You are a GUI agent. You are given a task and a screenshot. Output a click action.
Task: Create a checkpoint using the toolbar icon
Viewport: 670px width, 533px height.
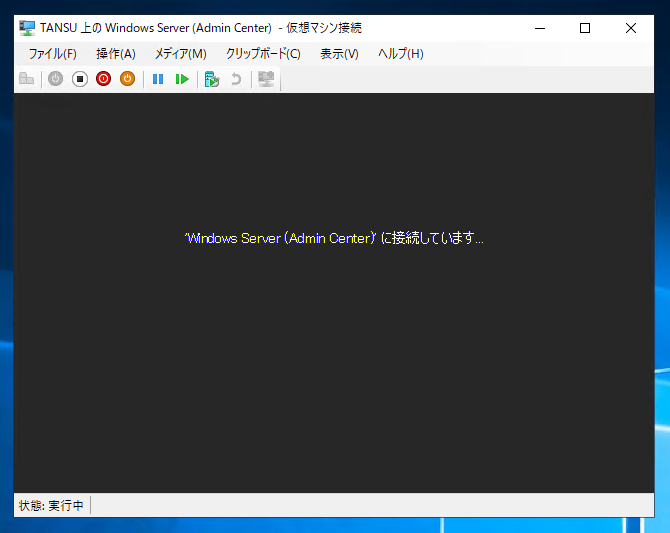(212, 79)
